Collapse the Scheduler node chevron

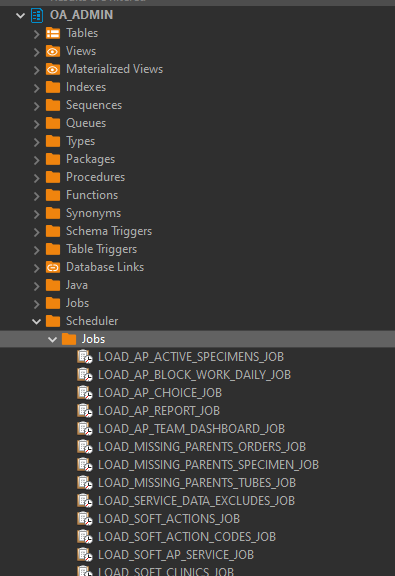point(36,322)
